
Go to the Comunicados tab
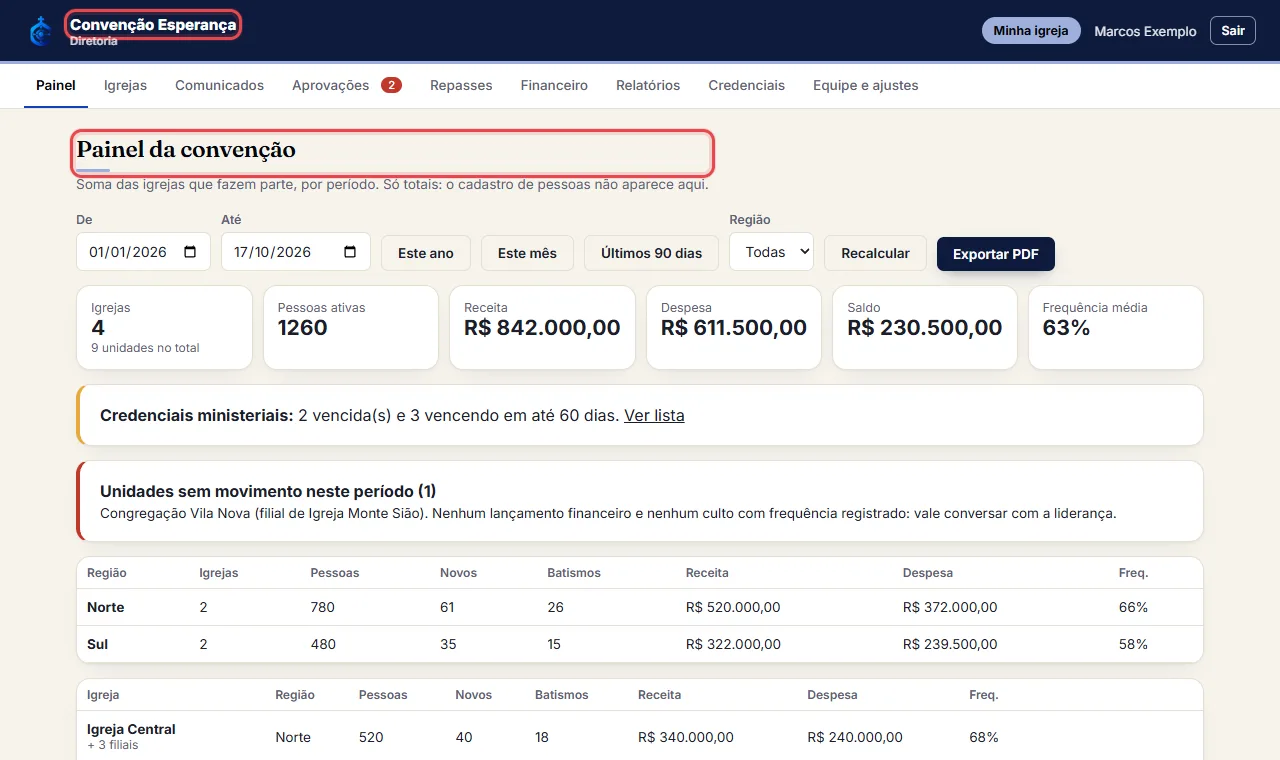click(x=219, y=85)
